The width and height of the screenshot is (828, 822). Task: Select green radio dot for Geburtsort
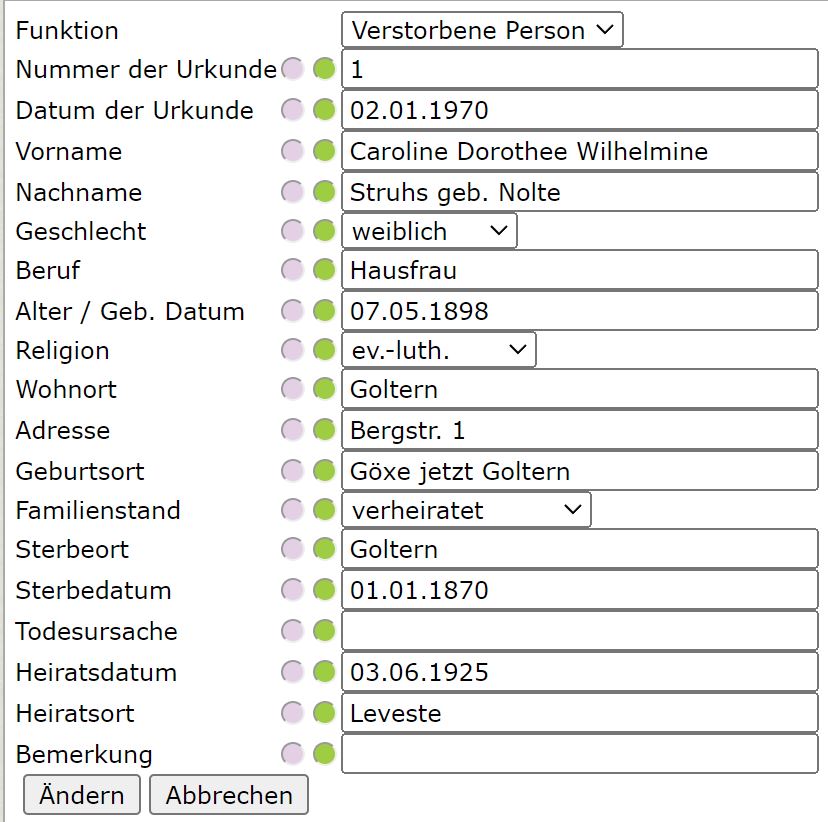tap(324, 470)
